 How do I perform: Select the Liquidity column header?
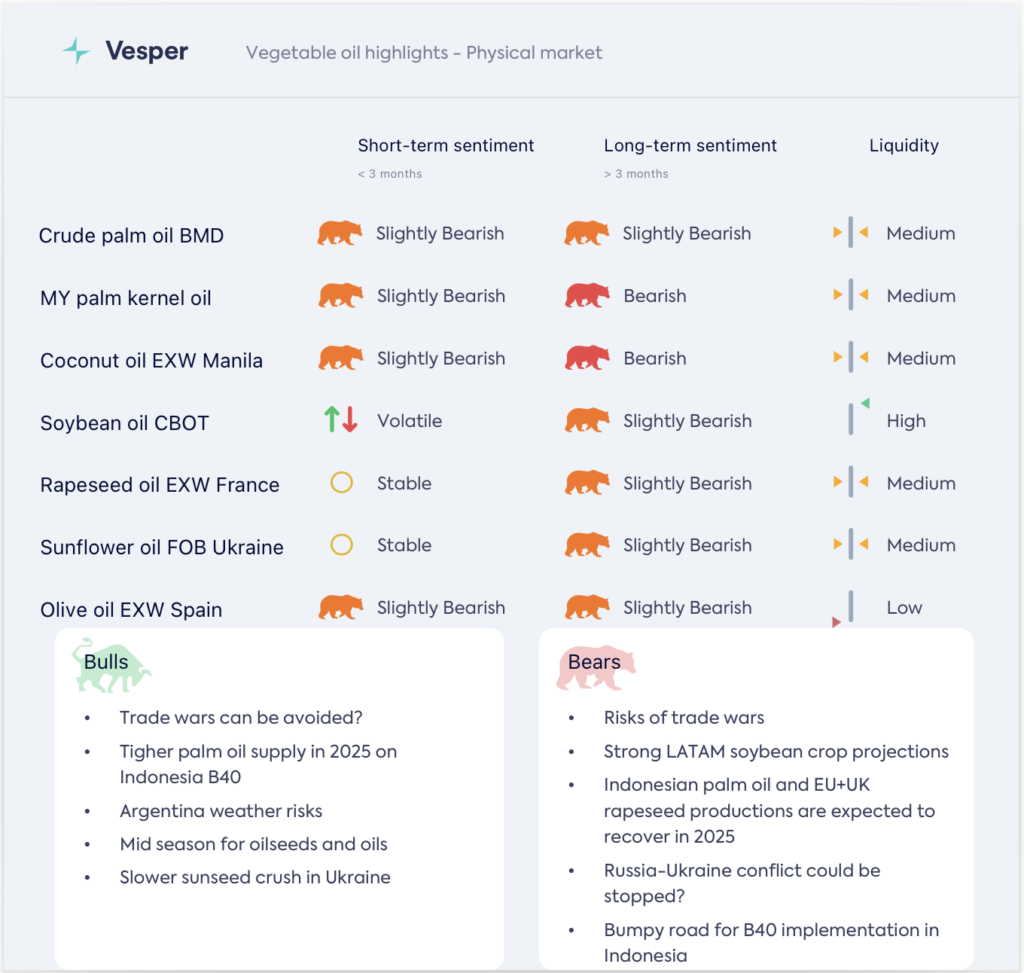click(904, 146)
